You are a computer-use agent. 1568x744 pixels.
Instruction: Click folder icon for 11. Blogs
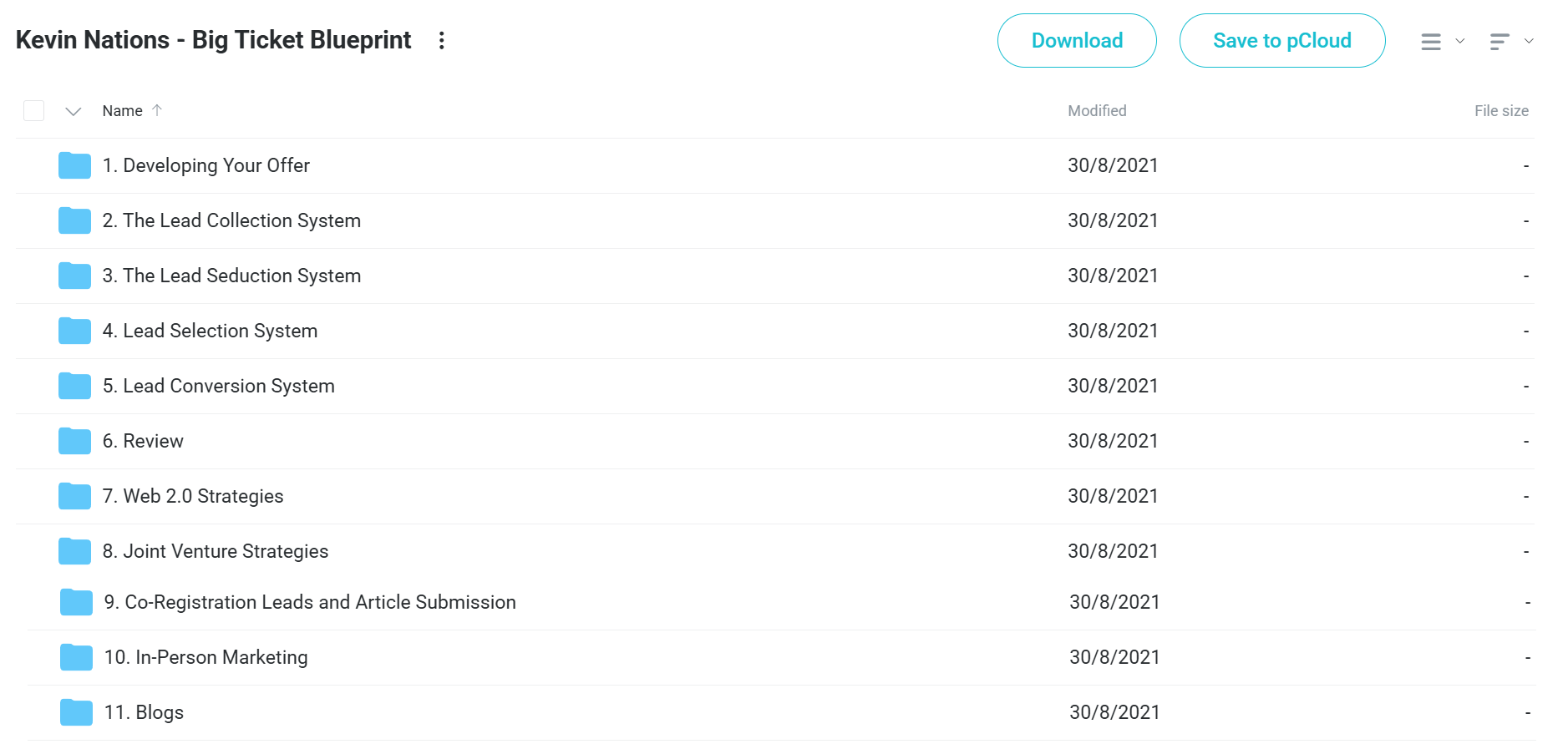(x=77, y=712)
